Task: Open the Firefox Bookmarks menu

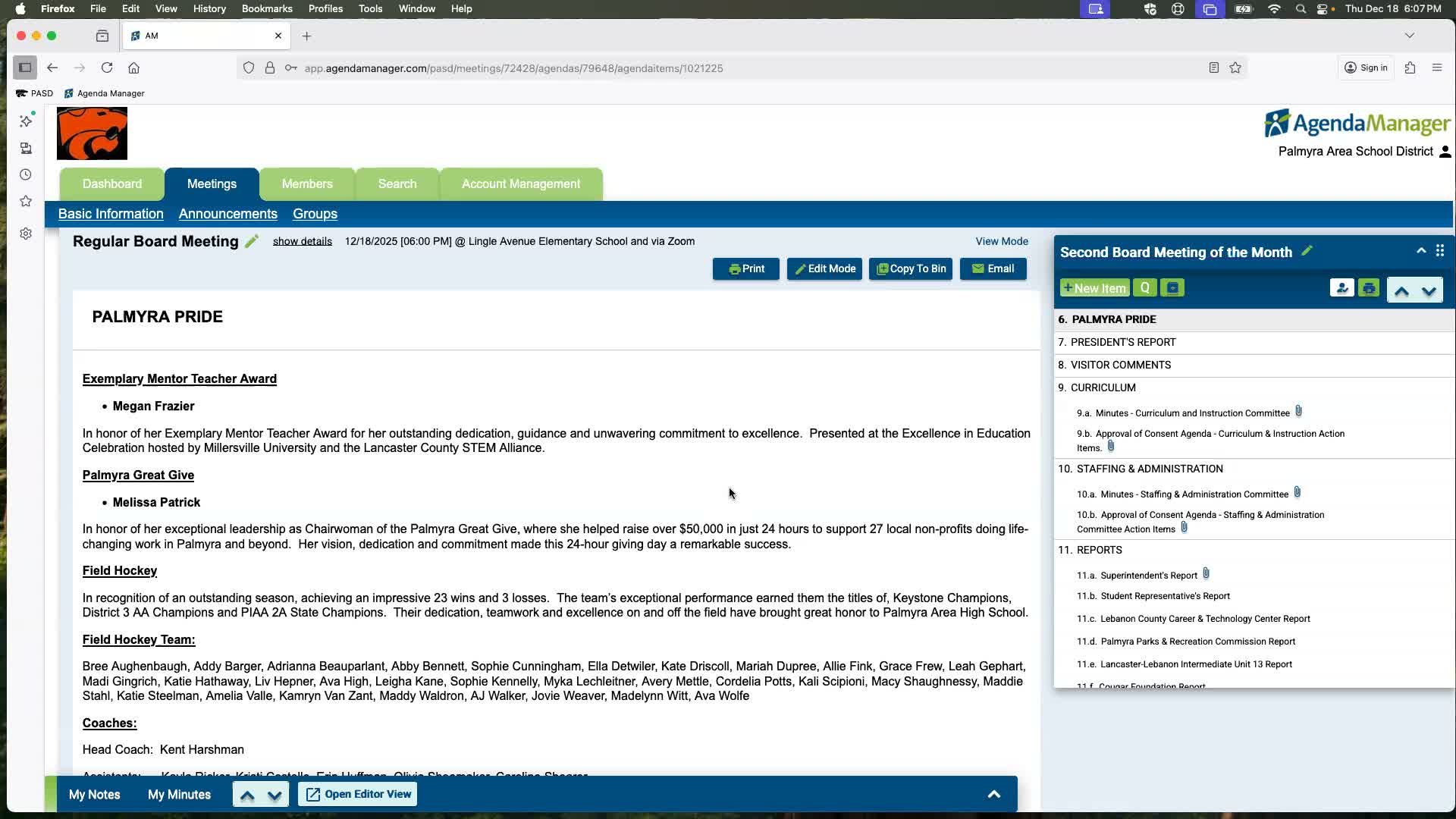Action: (266, 9)
